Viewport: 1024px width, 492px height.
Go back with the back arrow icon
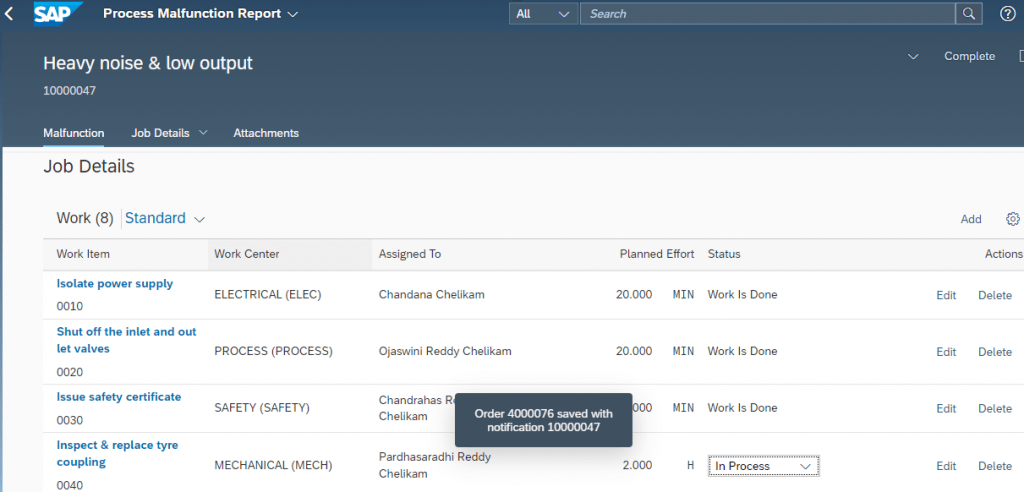[9, 14]
